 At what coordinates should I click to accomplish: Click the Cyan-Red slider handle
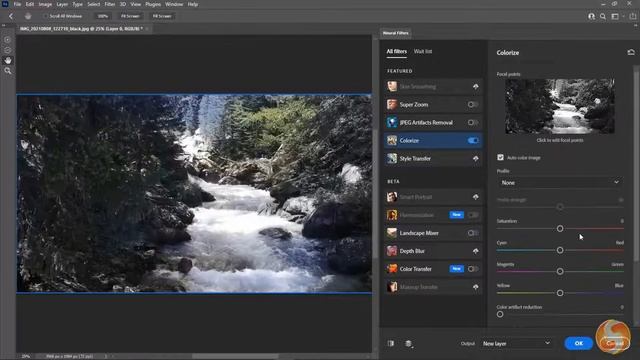point(560,250)
